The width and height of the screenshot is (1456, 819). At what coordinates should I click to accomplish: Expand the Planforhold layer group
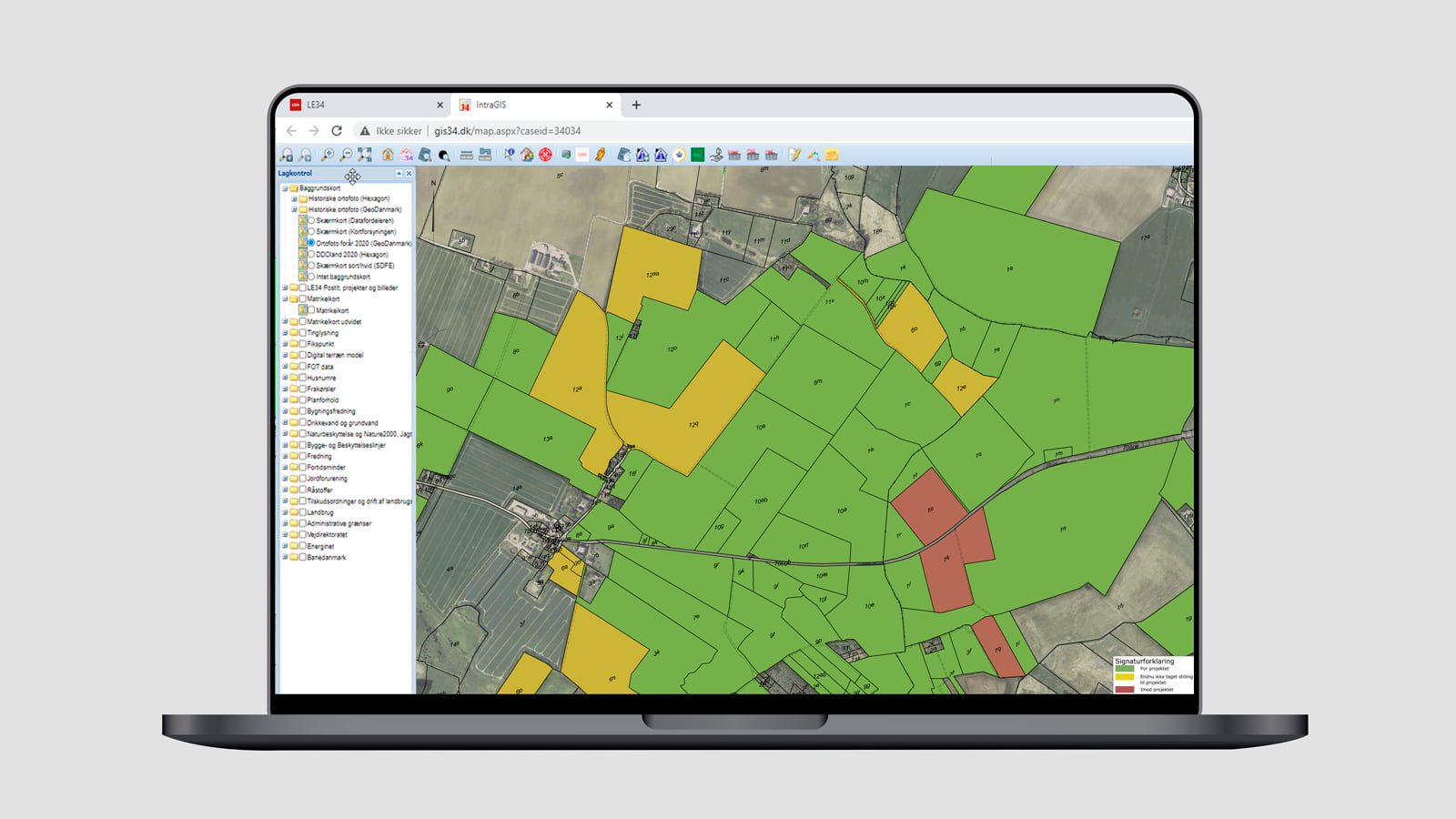click(285, 399)
